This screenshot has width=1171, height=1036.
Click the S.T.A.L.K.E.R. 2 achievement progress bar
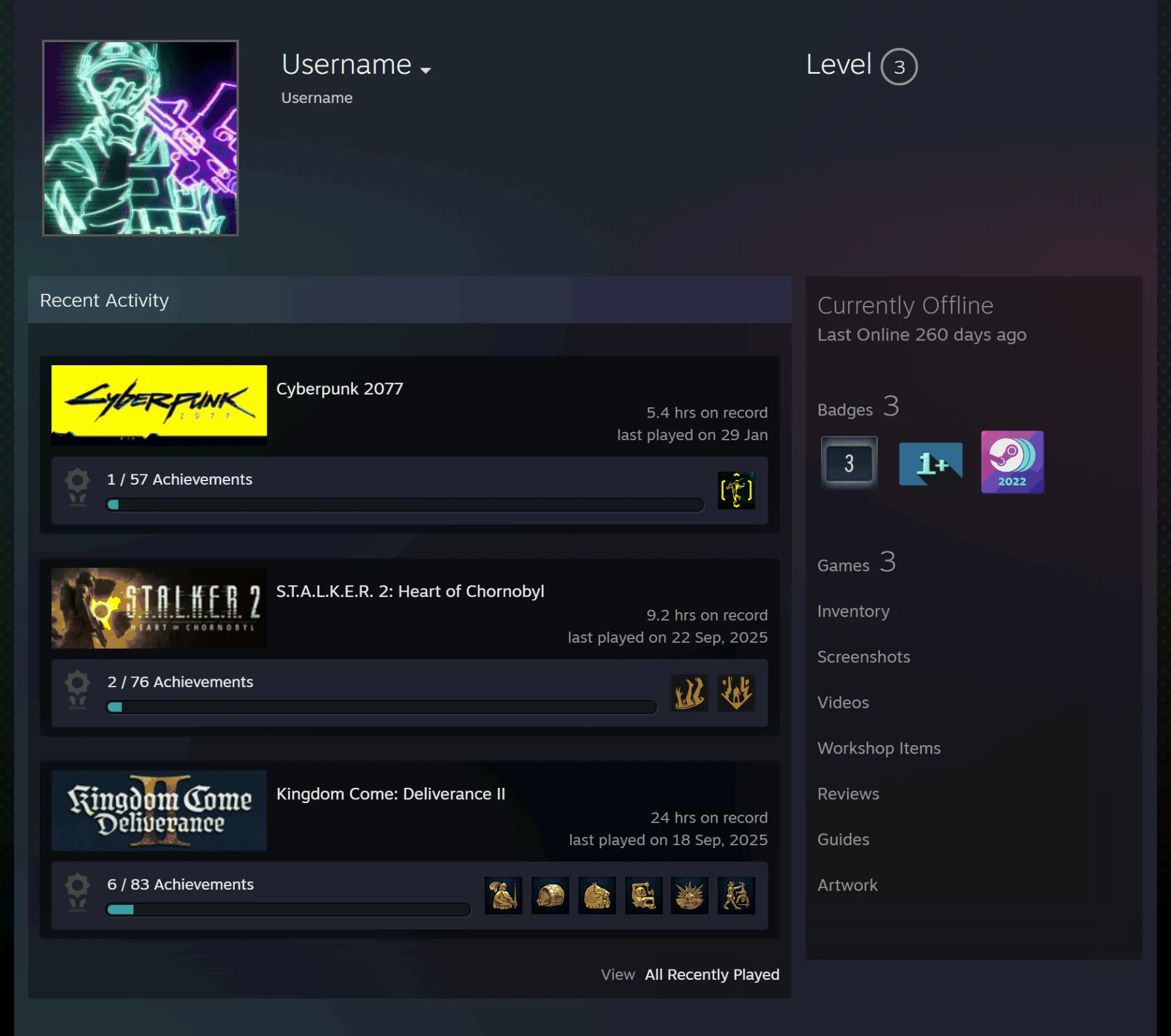(382, 707)
